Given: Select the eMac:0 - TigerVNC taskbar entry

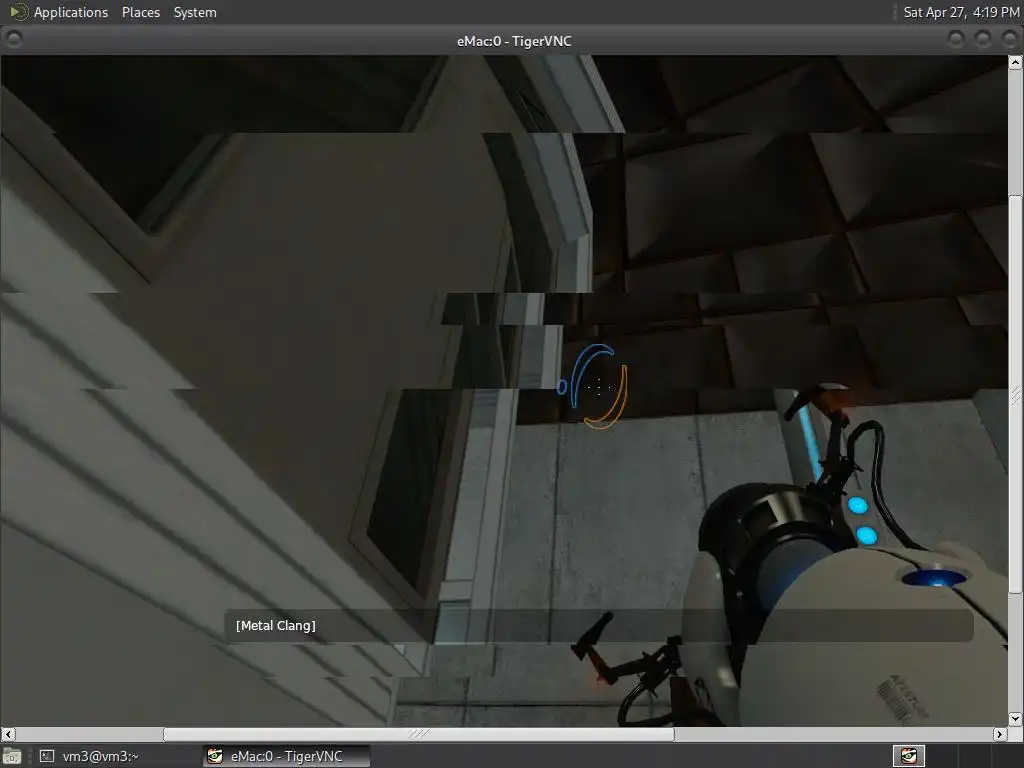Looking at the screenshot, I should pos(286,756).
